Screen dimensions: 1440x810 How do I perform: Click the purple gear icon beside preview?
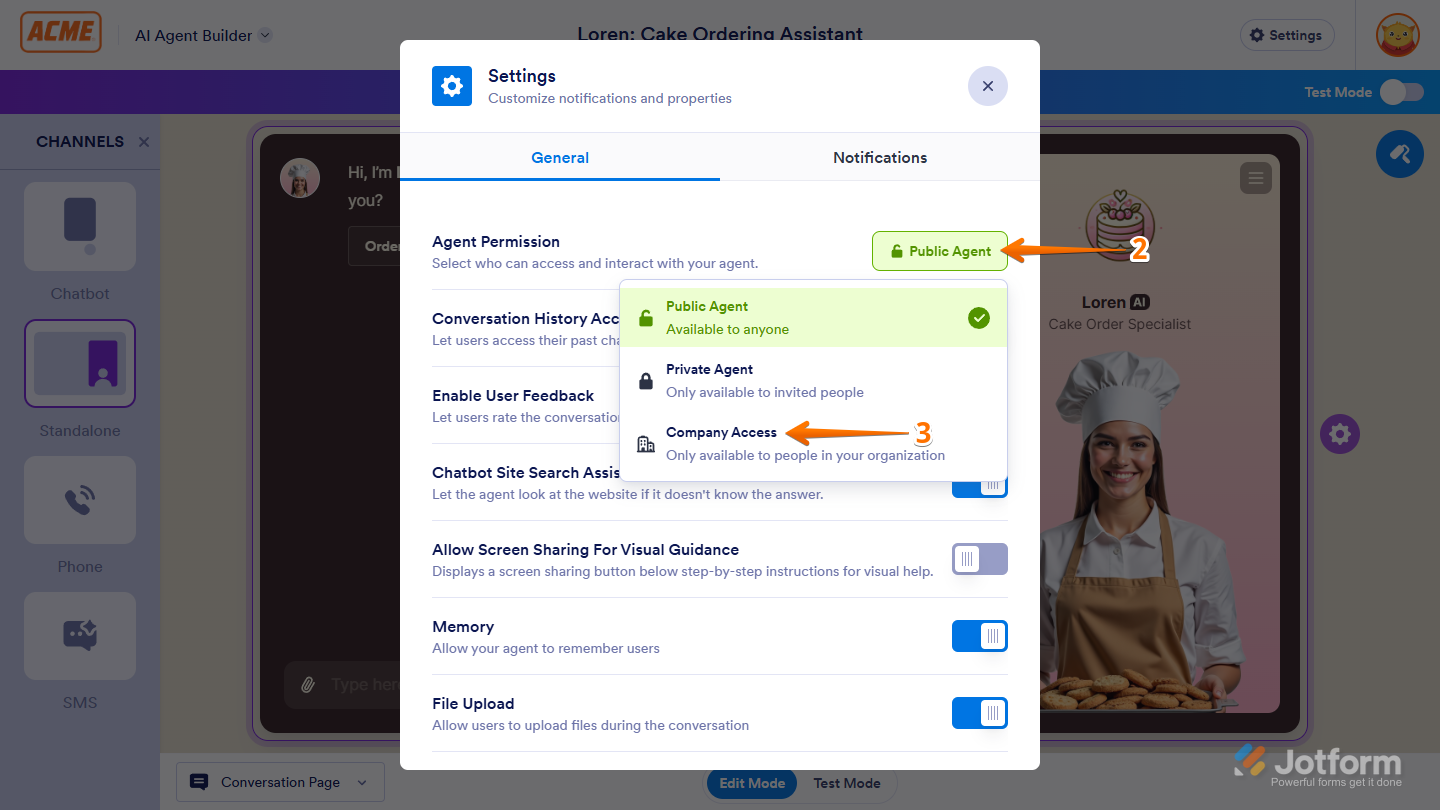[1340, 434]
